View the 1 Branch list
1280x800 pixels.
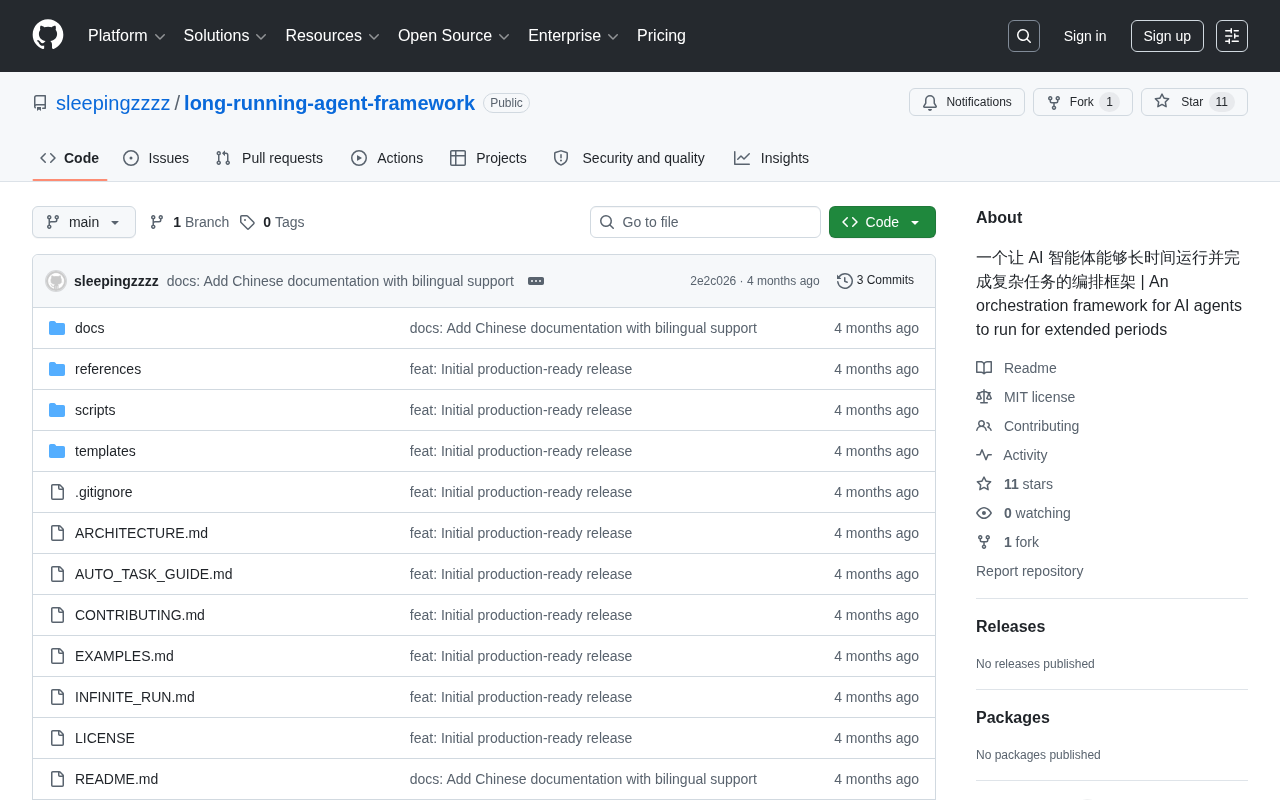point(189,222)
